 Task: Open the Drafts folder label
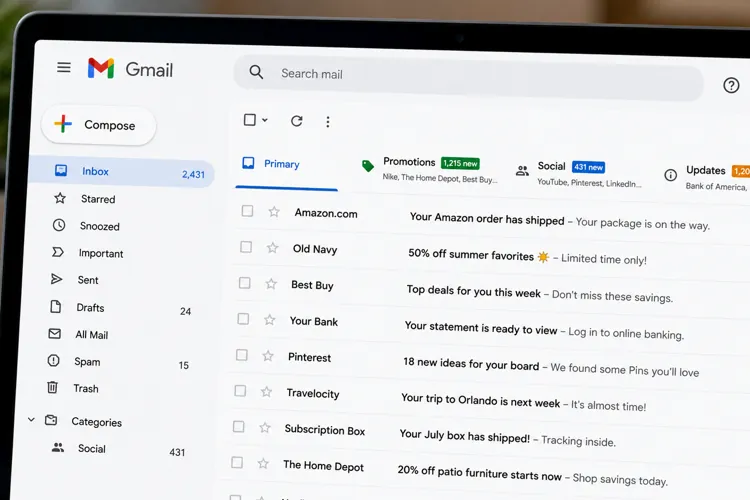(90, 308)
